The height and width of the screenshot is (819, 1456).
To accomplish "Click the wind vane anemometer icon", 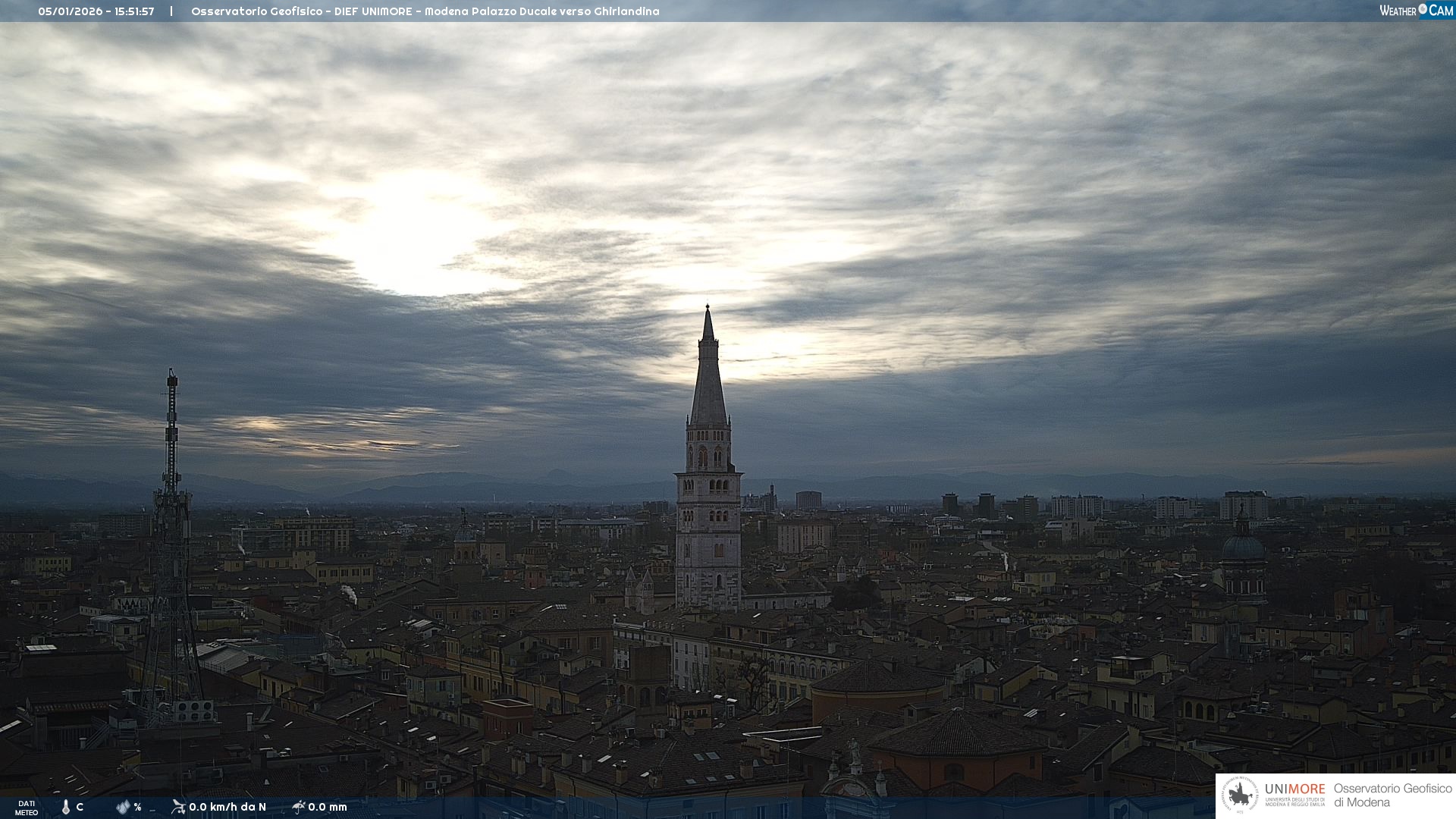I will (x=178, y=806).
